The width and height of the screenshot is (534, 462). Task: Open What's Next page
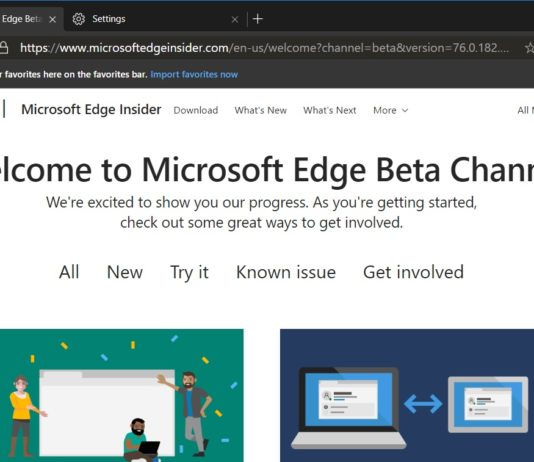[x=330, y=110]
